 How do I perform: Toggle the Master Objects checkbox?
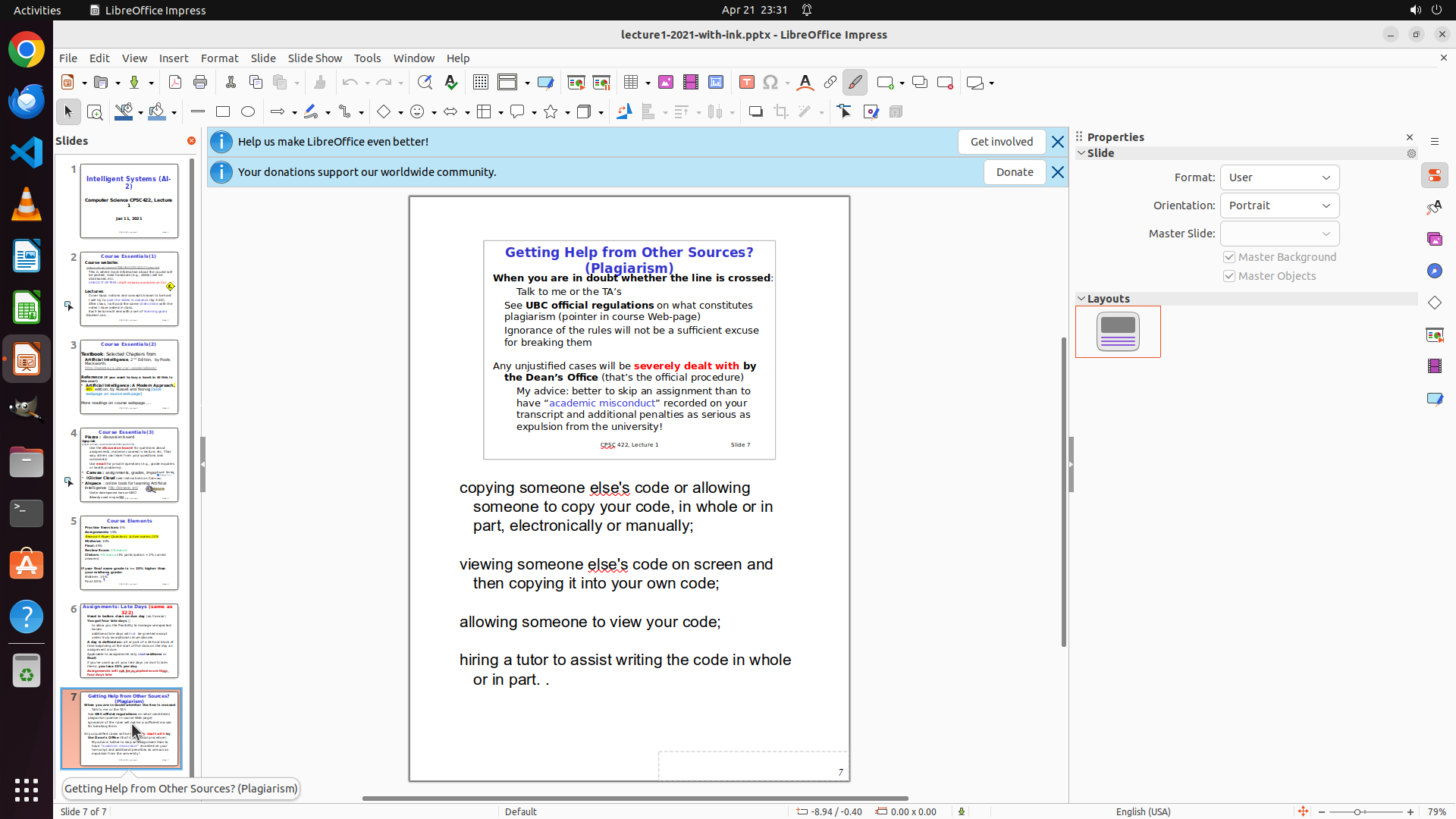(x=1229, y=276)
